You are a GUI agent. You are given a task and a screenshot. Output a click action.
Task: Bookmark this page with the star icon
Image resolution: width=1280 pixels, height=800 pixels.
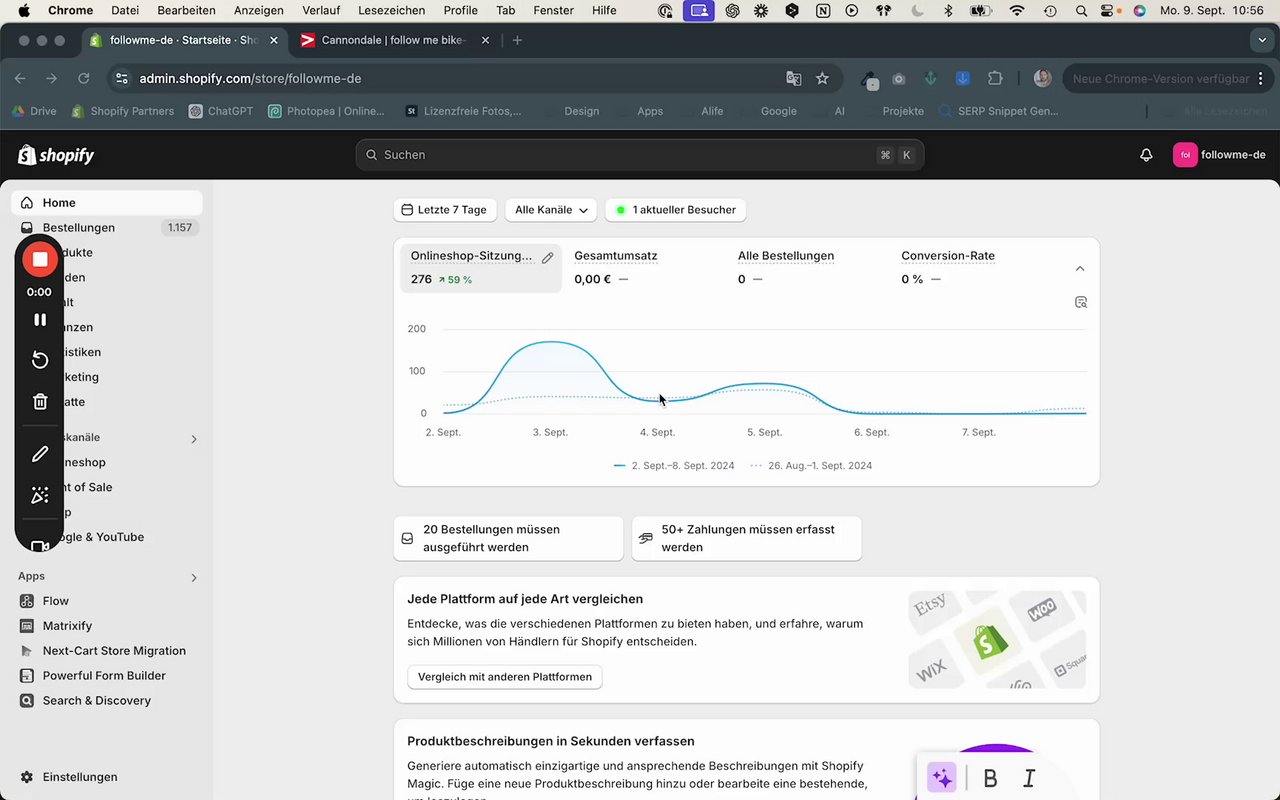tap(822, 78)
